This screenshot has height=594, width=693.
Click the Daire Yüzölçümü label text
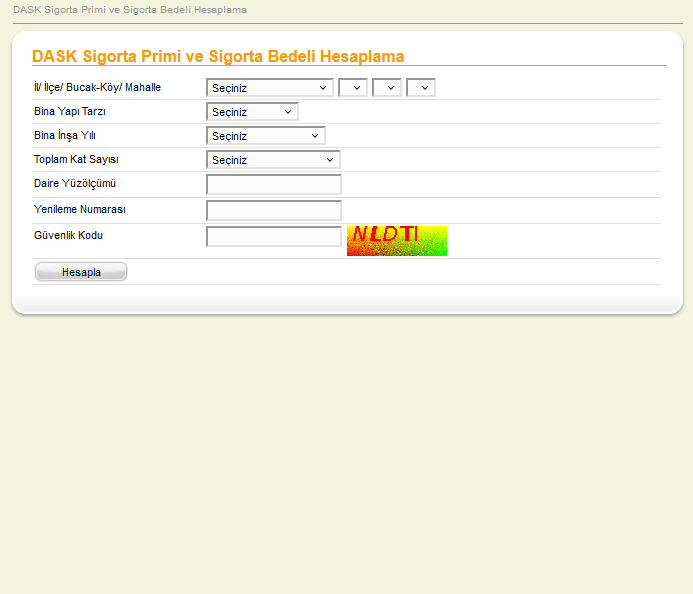76,183
